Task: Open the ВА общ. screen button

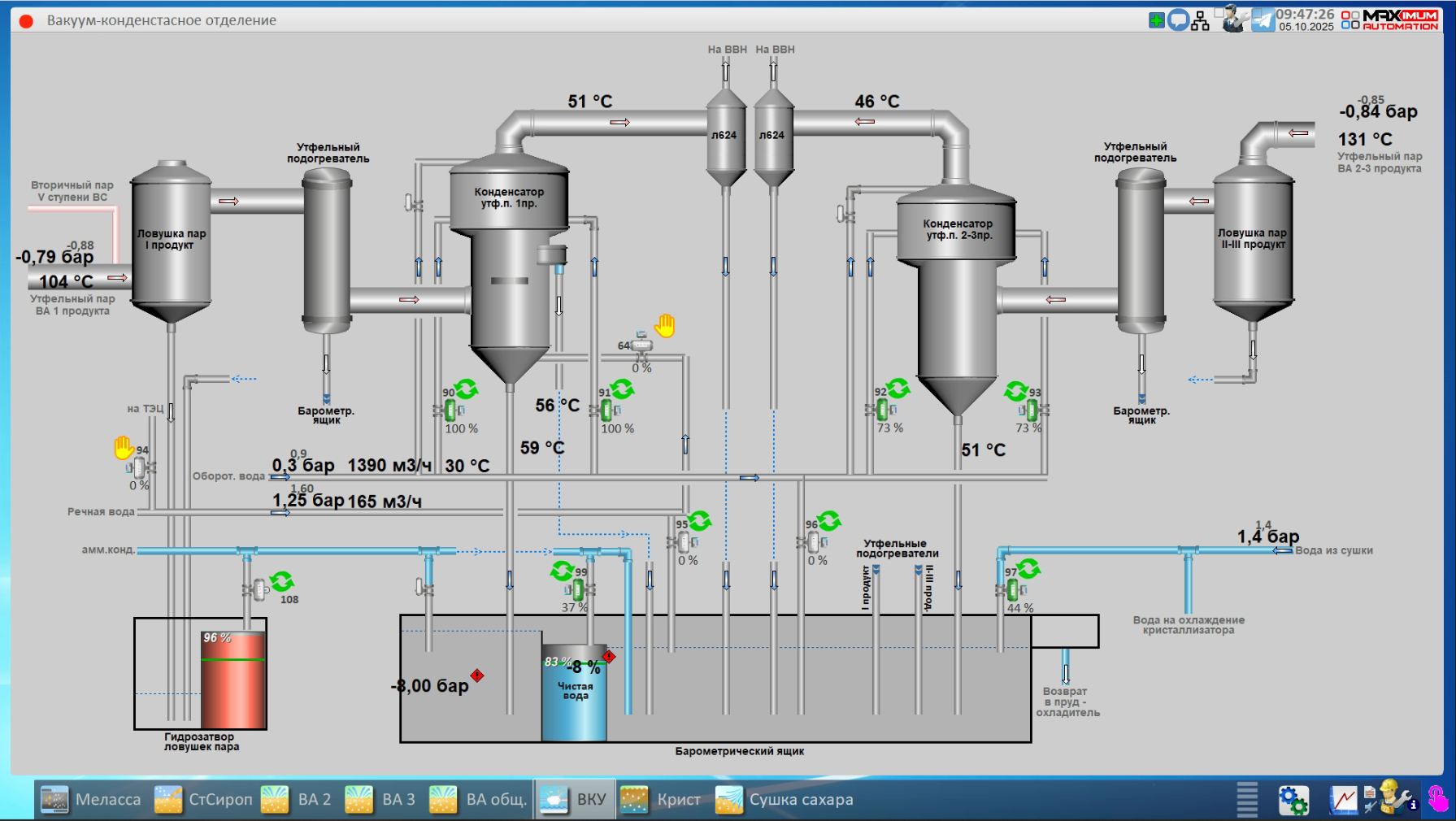Action: tap(479, 800)
